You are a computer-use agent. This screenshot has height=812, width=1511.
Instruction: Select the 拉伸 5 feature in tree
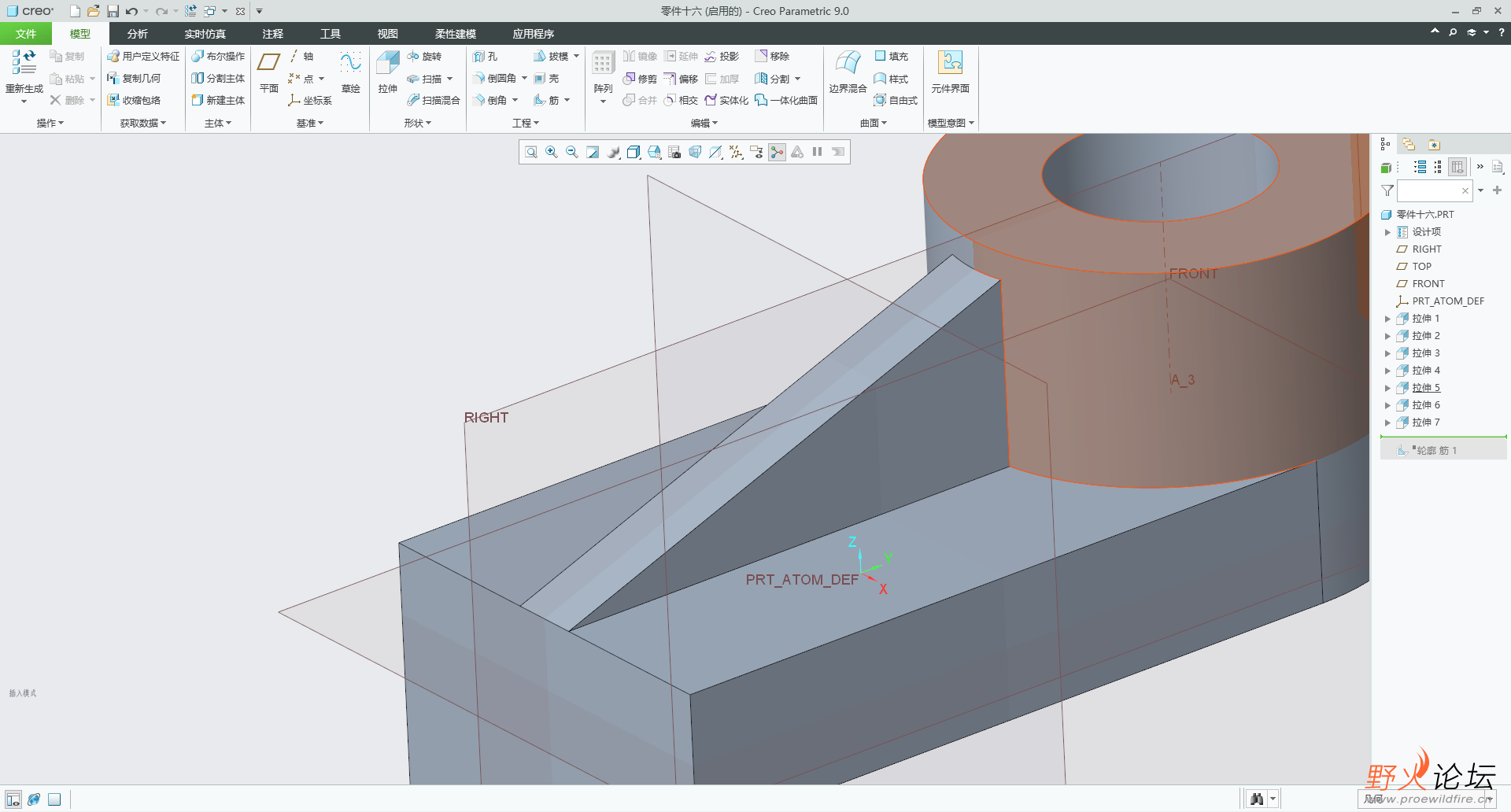tap(1426, 388)
